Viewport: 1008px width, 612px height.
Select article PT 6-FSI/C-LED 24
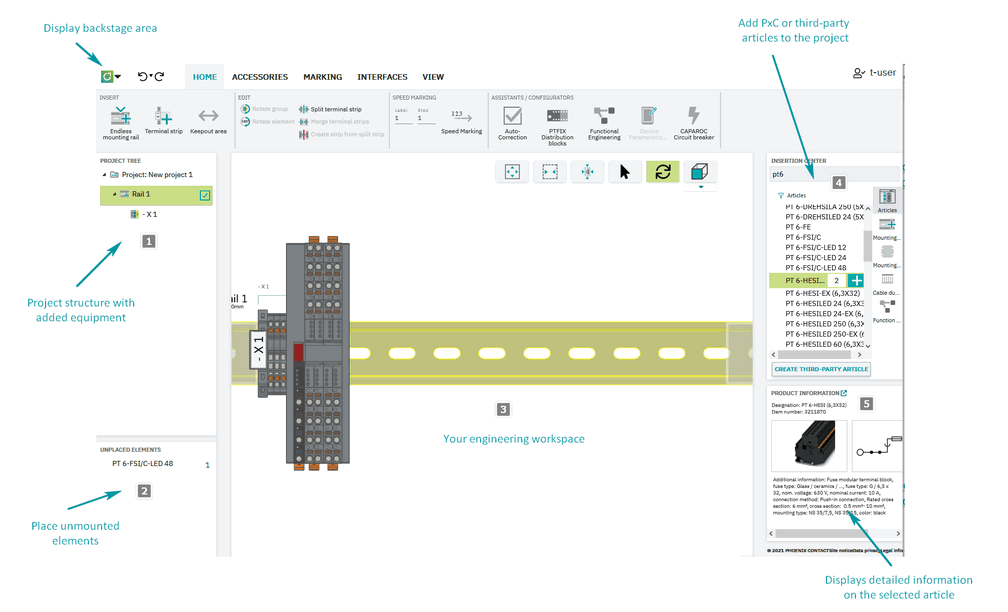[x=816, y=258]
